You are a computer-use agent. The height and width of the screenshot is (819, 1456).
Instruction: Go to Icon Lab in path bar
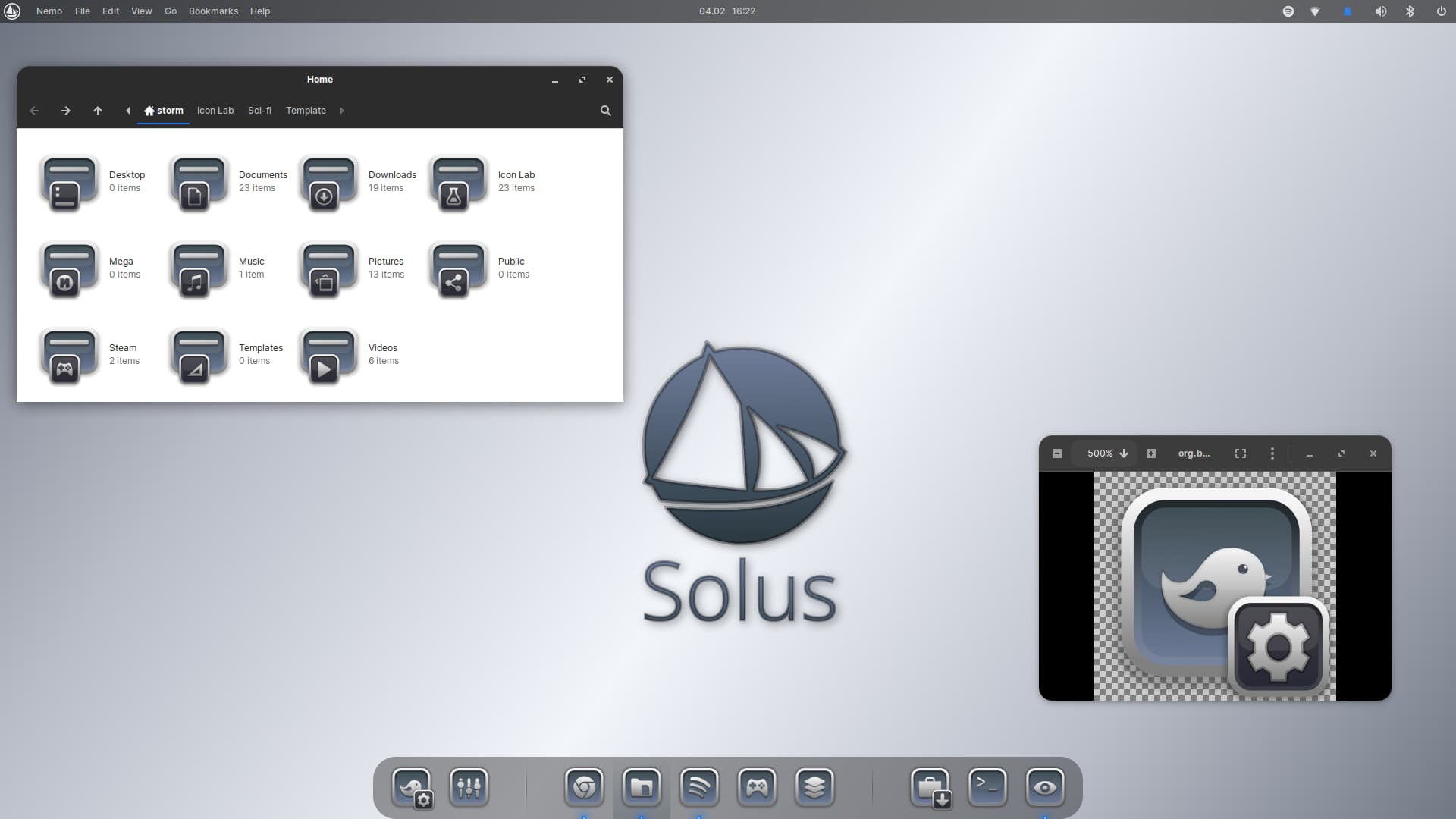(x=215, y=111)
